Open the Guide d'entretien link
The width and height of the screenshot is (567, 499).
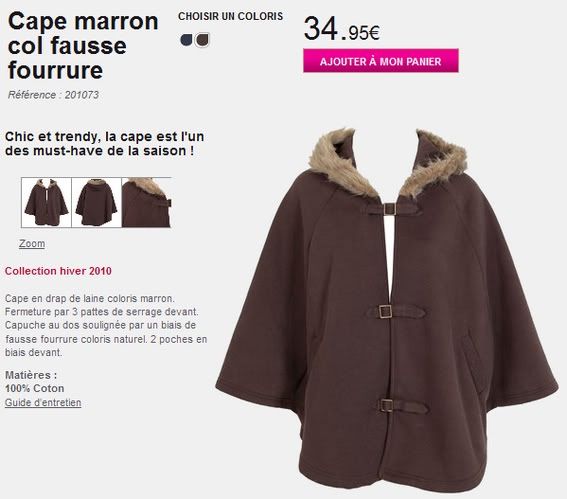[x=43, y=402]
